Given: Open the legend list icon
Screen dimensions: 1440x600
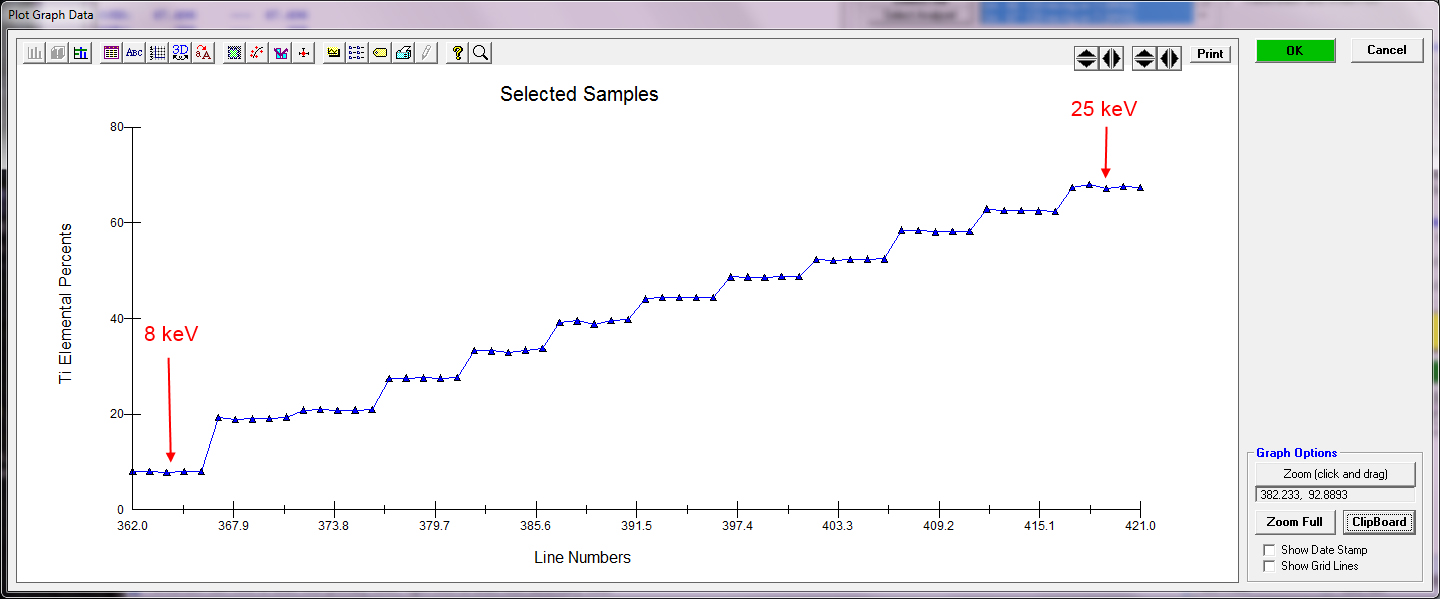Looking at the screenshot, I should (357, 53).
